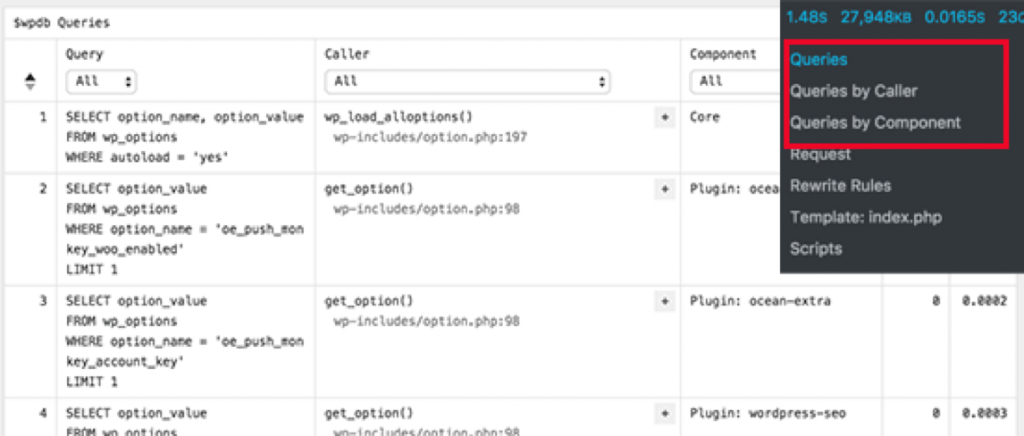The width and height of the screenshot is (1024, 436).
Task: Open the Scripts menu item
Action: (816, 249)
